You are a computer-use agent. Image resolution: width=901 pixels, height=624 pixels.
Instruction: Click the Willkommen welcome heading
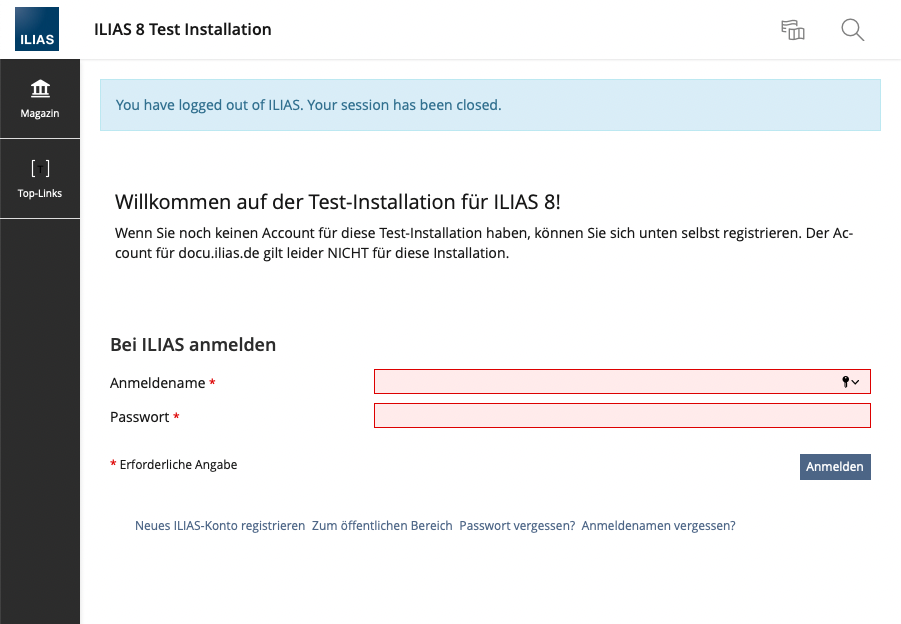tap(338, 202)
